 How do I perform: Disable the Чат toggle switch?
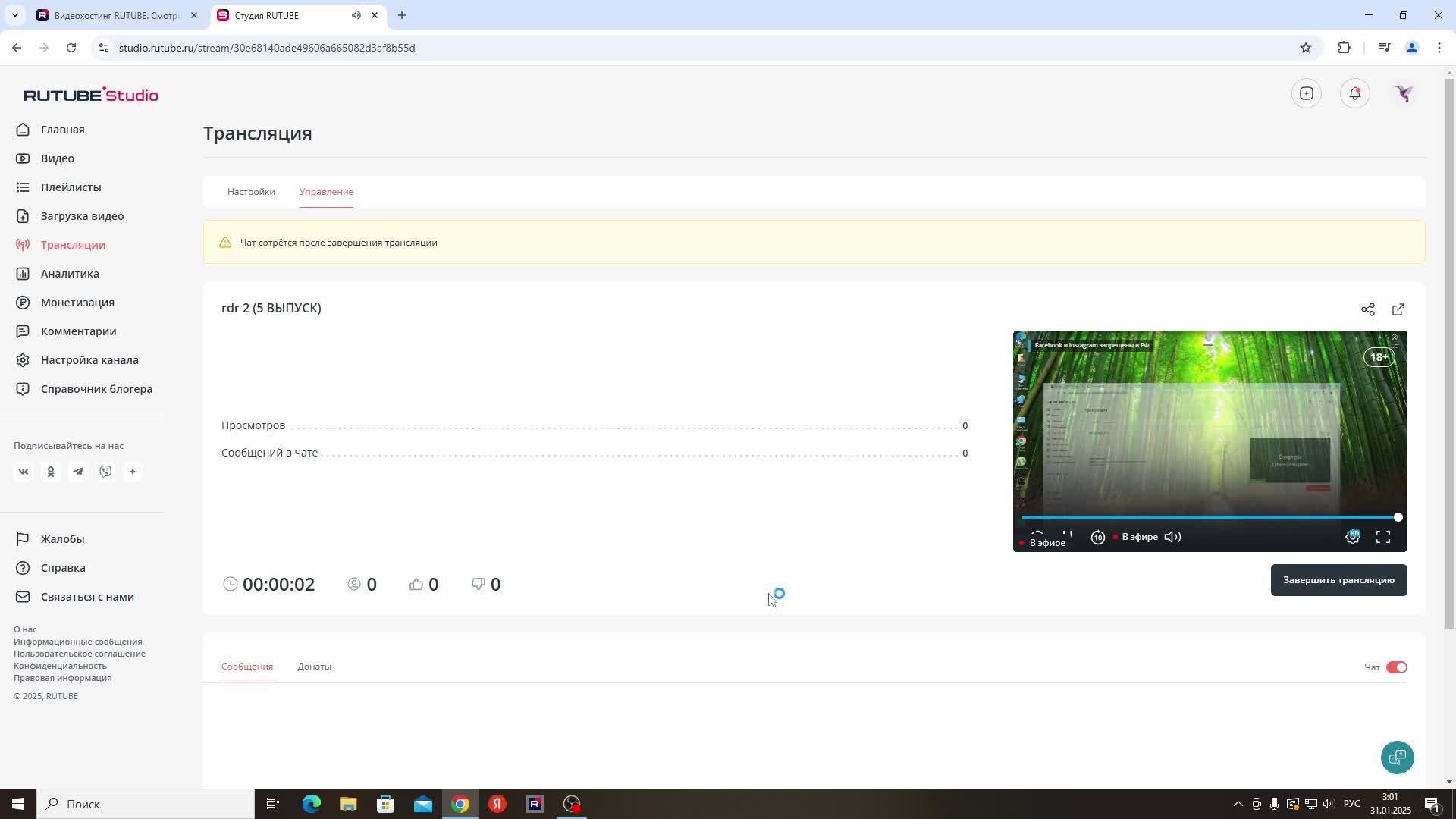[1396, 667]
